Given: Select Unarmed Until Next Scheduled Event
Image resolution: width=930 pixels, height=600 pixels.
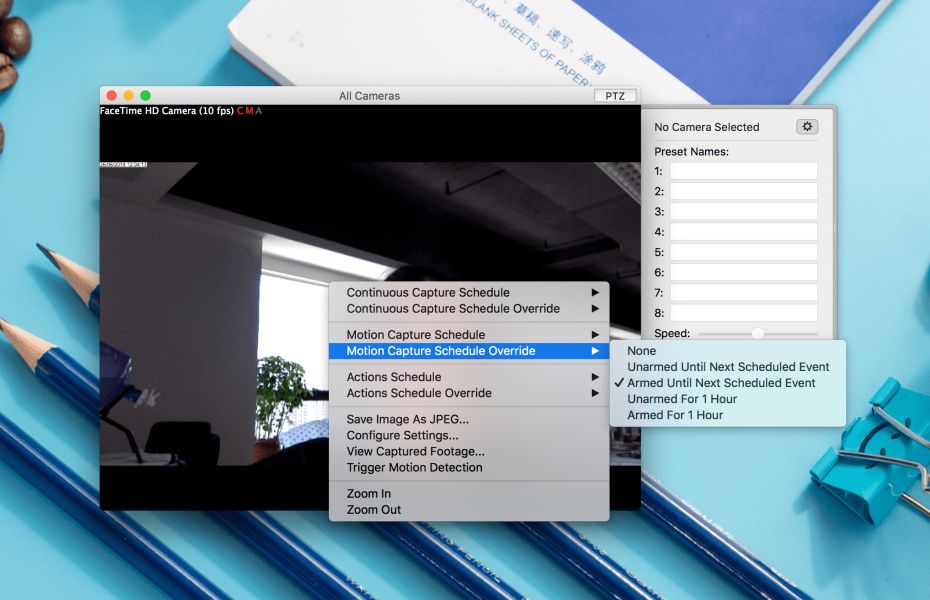Looking at the screenshot, I should tap(728, 366).
